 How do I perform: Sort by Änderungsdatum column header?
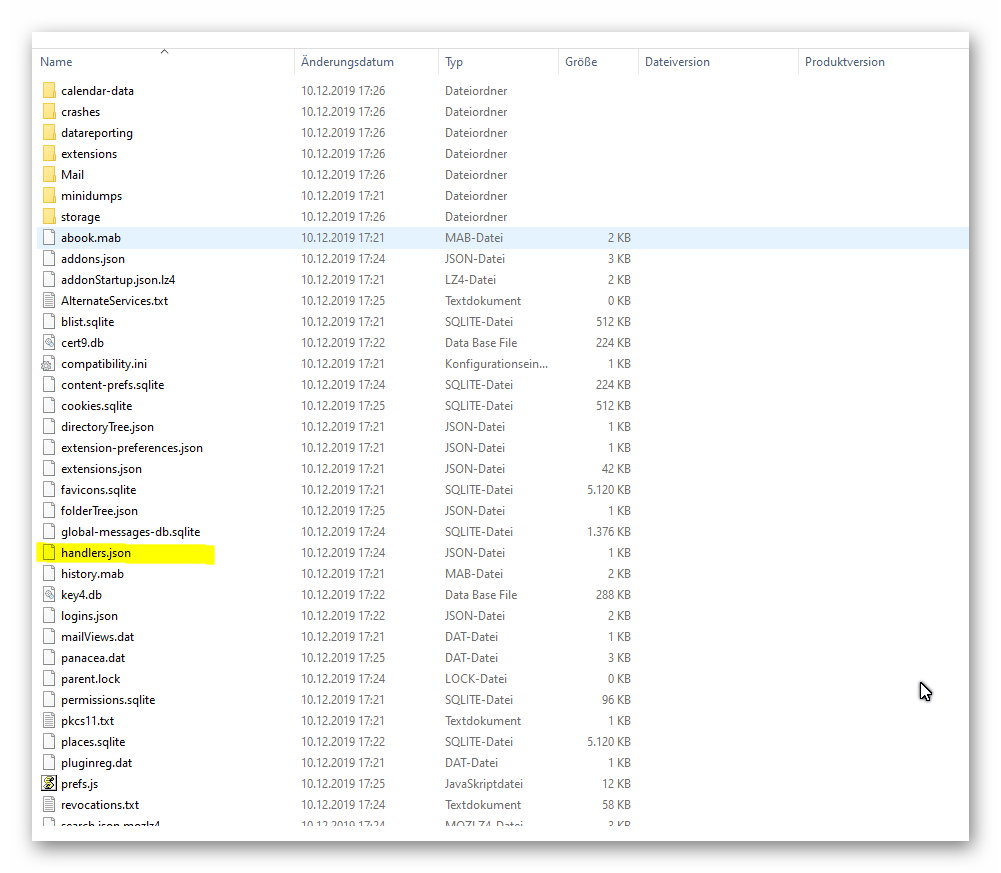click(x=347, y=62)
